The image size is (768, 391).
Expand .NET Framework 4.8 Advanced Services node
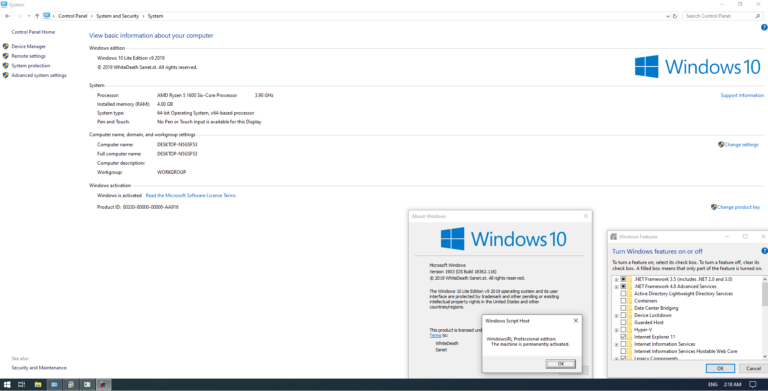pyautogui.click(x=616, y=287)
